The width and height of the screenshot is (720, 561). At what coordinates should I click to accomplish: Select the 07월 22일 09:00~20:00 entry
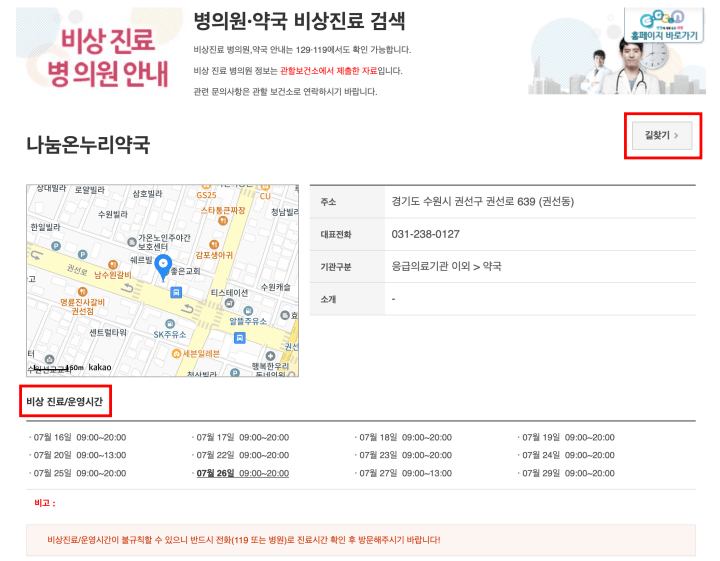point(242,455)
